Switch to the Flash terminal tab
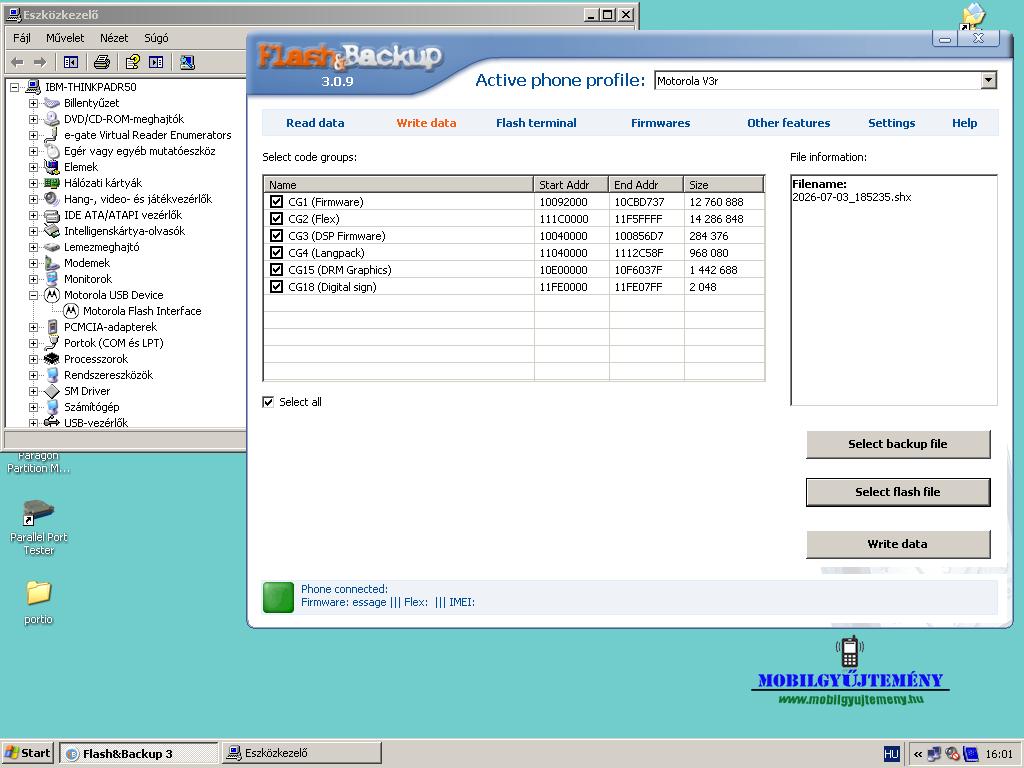1024x768 pixels. coord(536,123)
